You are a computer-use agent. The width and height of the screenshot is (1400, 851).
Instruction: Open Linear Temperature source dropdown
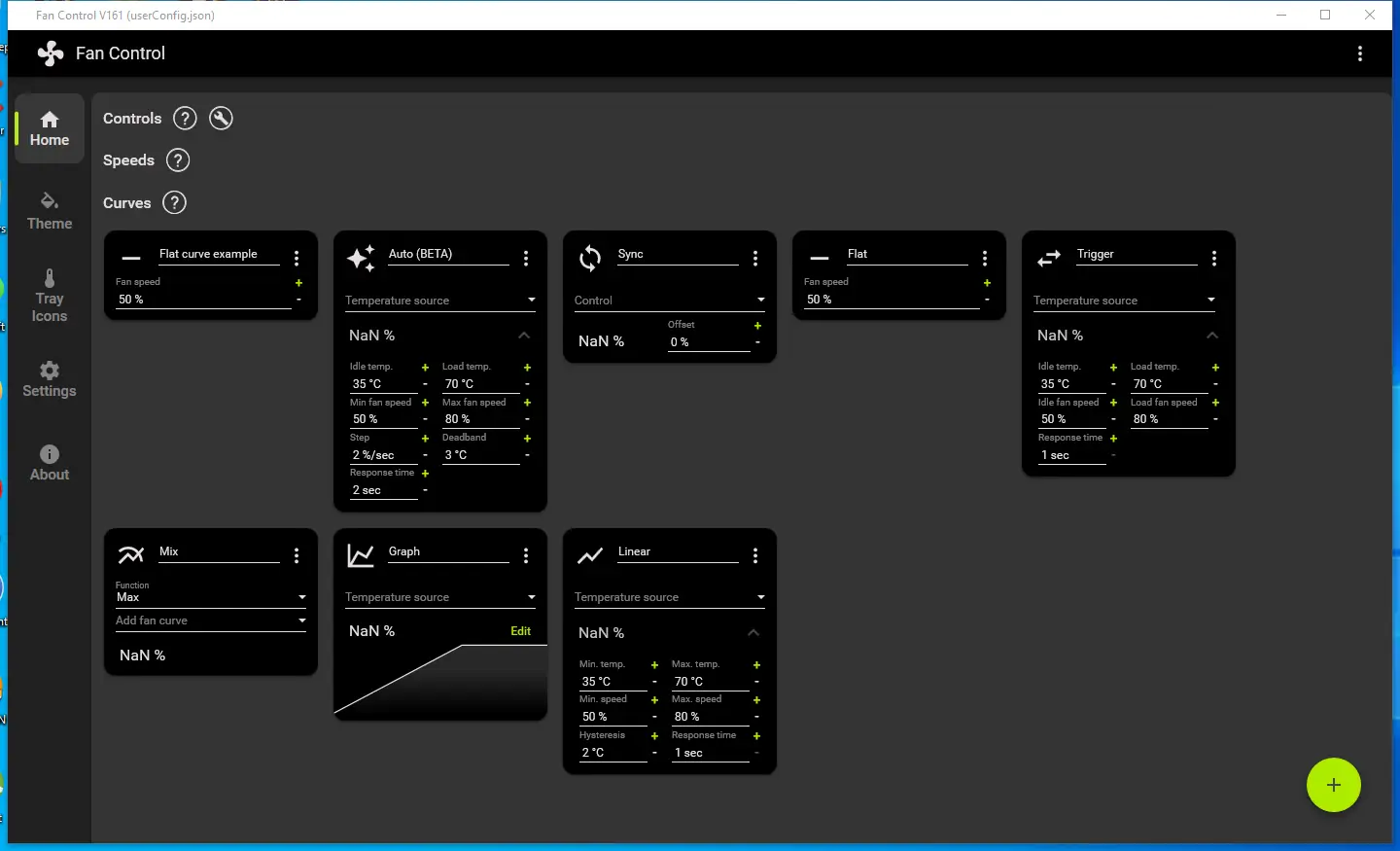(670, 597)
